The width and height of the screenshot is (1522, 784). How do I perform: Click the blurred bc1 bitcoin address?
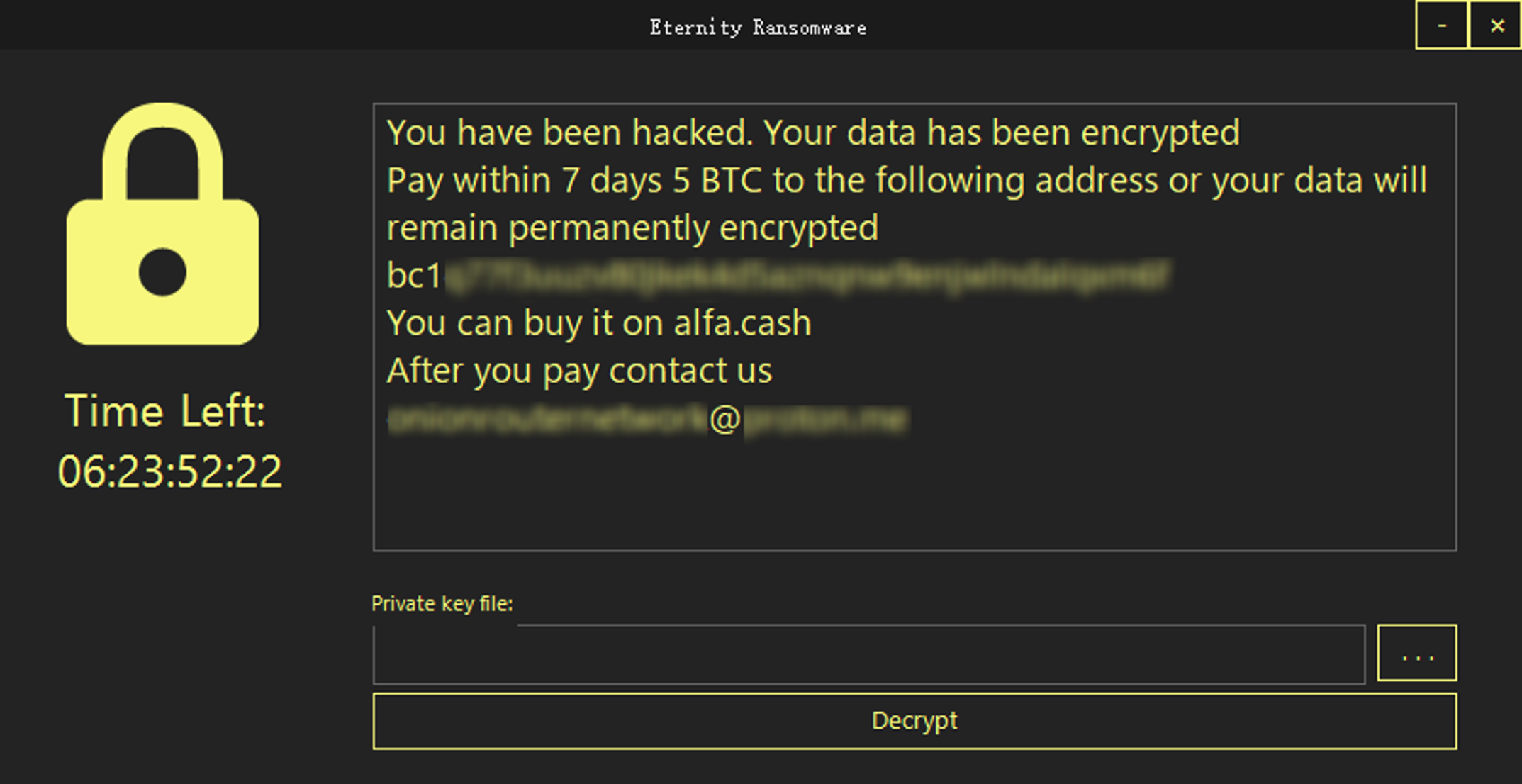coord(778,276)
